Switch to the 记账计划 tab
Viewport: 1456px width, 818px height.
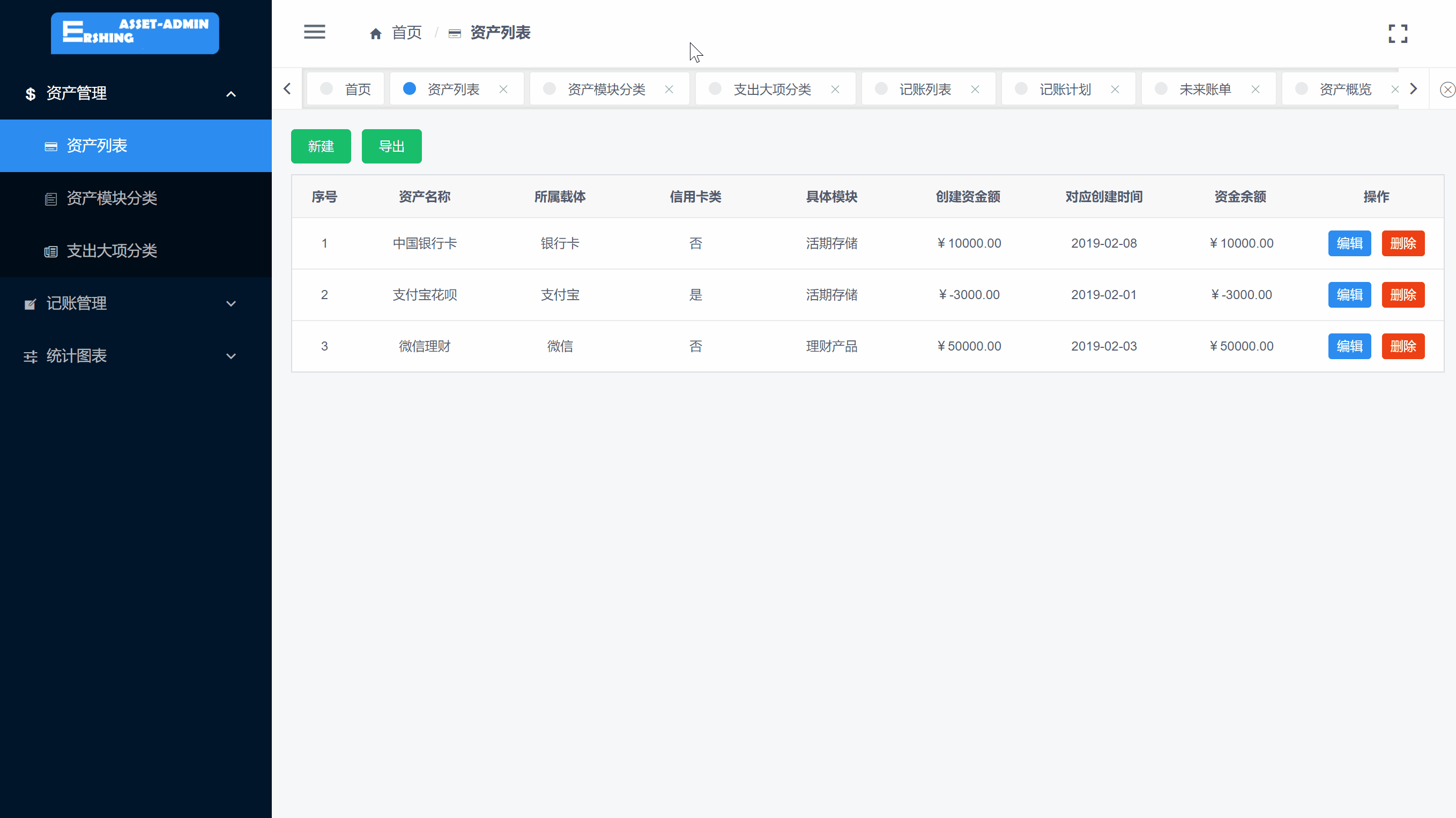coord(1064,90)
